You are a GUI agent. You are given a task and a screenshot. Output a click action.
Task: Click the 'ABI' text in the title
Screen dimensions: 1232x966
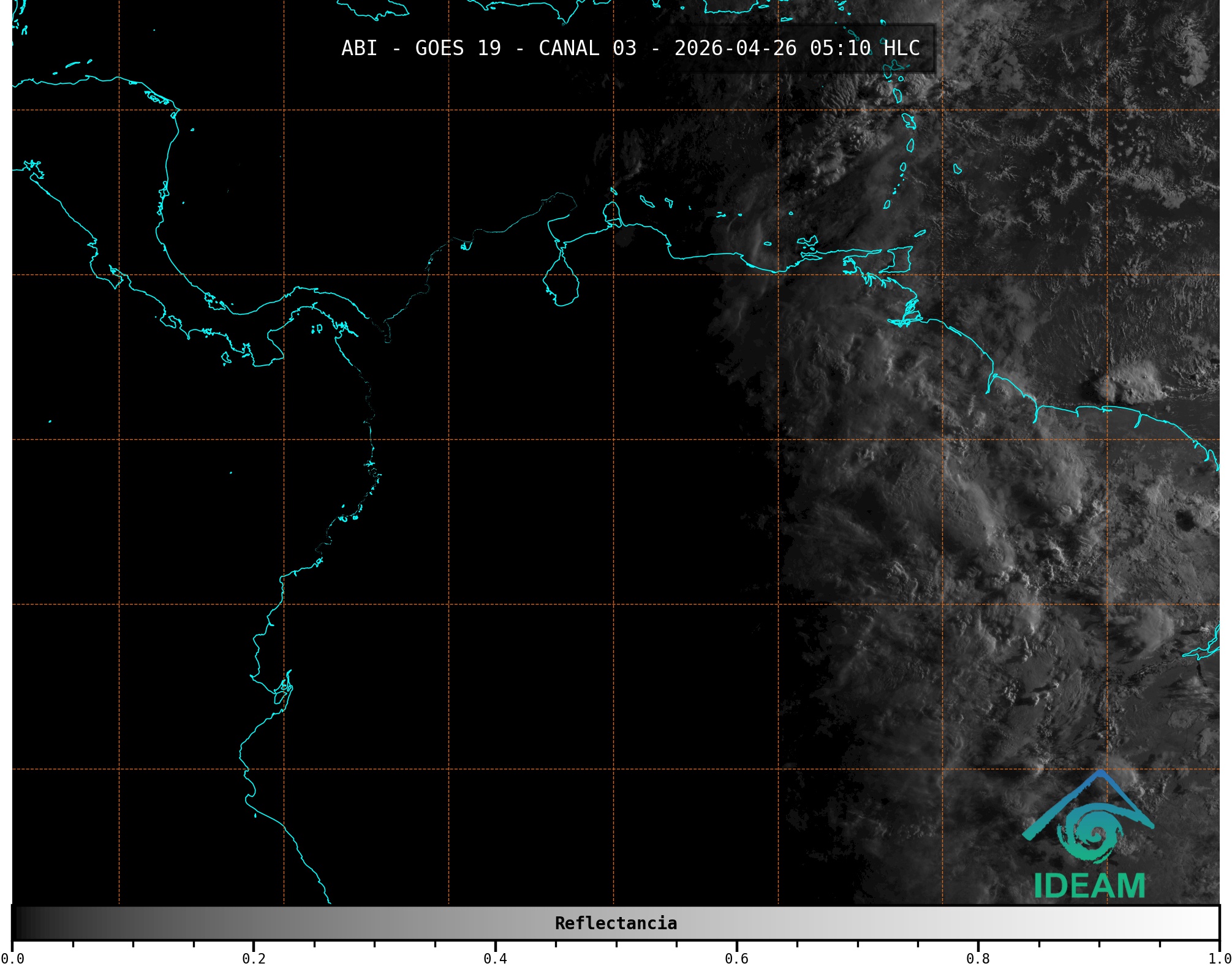tap(359, 48)
